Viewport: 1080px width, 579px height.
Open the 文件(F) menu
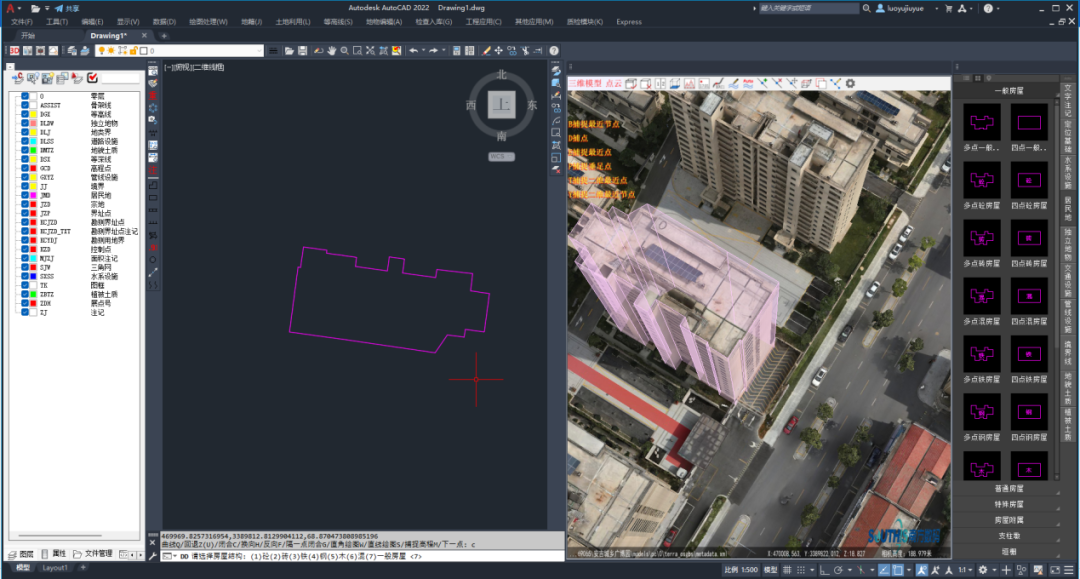(x=23, y=22)
